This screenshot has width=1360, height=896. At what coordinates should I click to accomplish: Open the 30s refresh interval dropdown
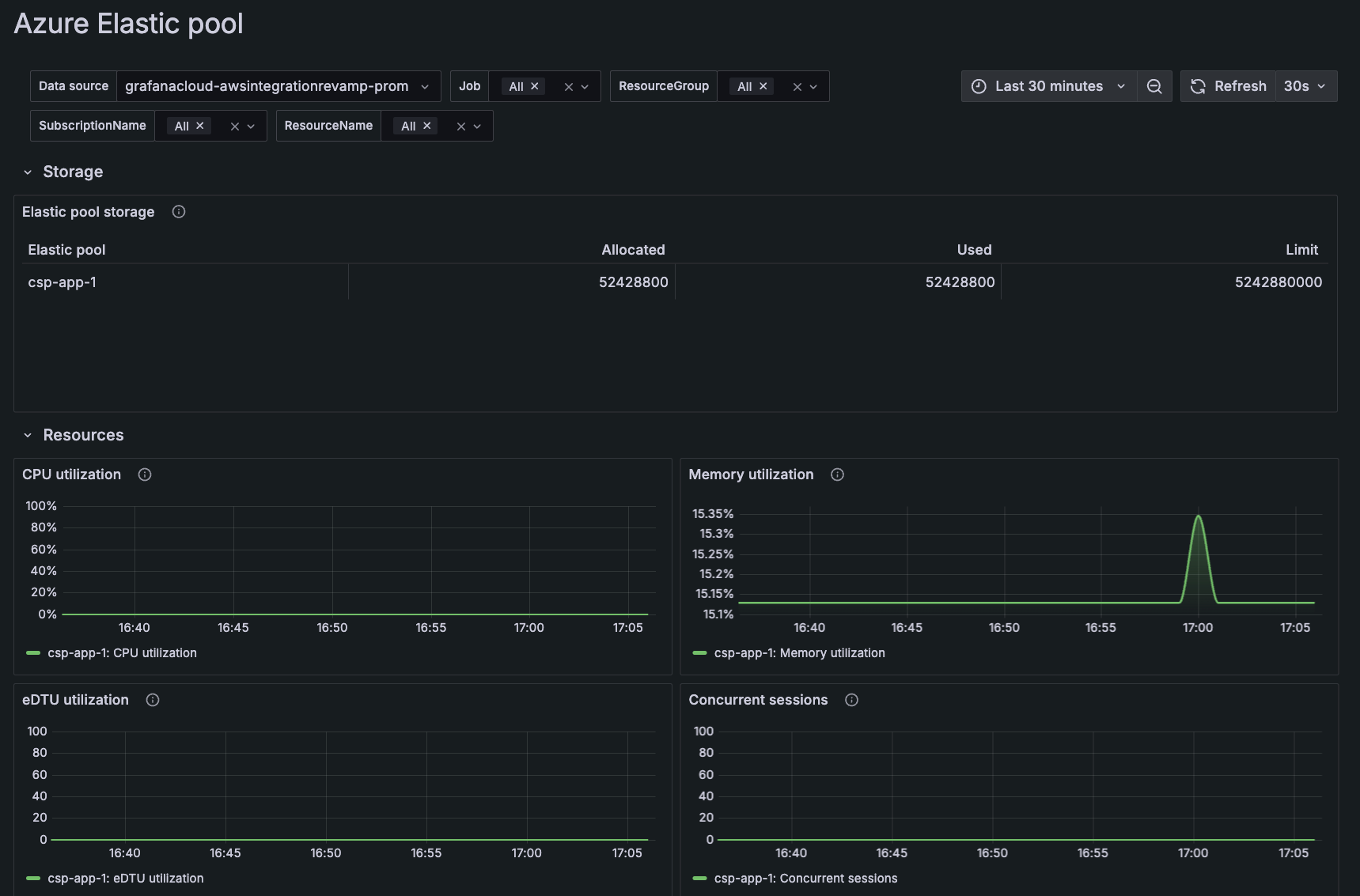point(1305,86)
